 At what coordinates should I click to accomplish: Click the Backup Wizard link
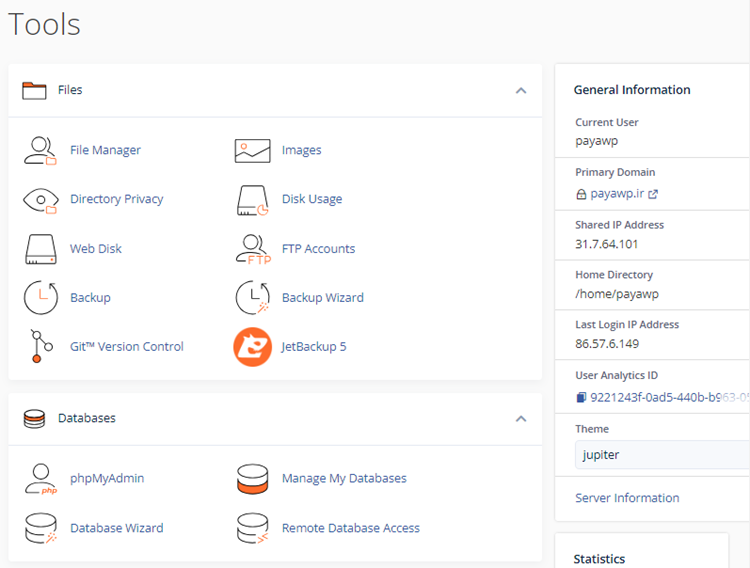[x=322, y=298]
